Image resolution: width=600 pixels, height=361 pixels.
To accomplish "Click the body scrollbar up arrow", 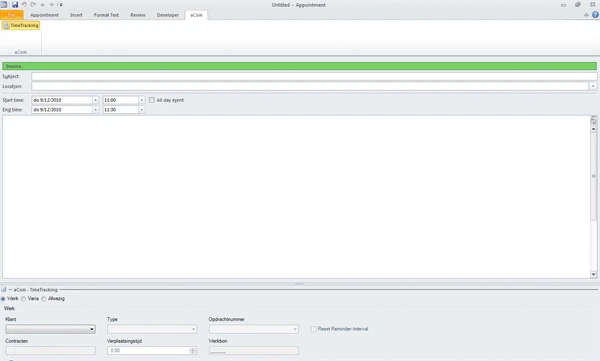I will point(593,129).
